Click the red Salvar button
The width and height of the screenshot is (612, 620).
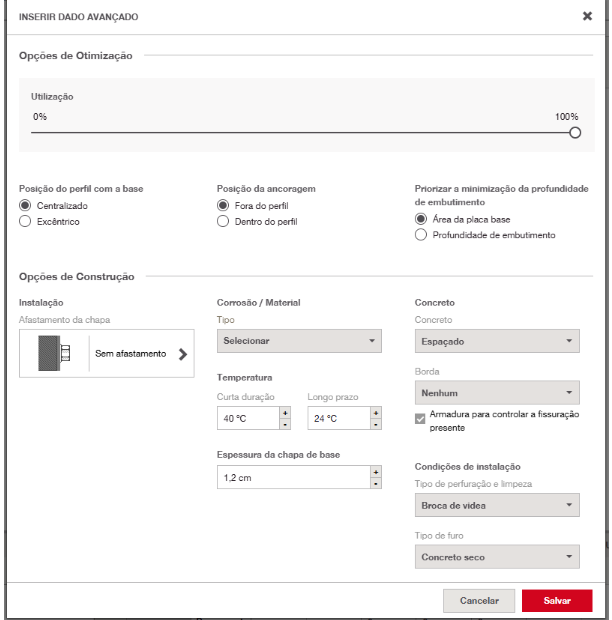click(557, 601)
